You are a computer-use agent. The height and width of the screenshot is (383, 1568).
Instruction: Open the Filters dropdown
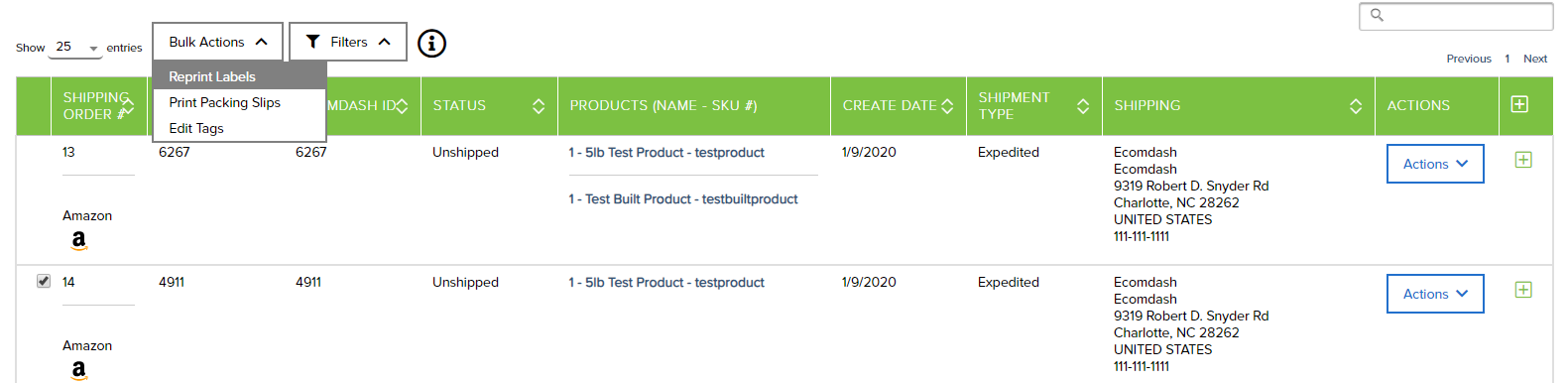click(348, 42)
